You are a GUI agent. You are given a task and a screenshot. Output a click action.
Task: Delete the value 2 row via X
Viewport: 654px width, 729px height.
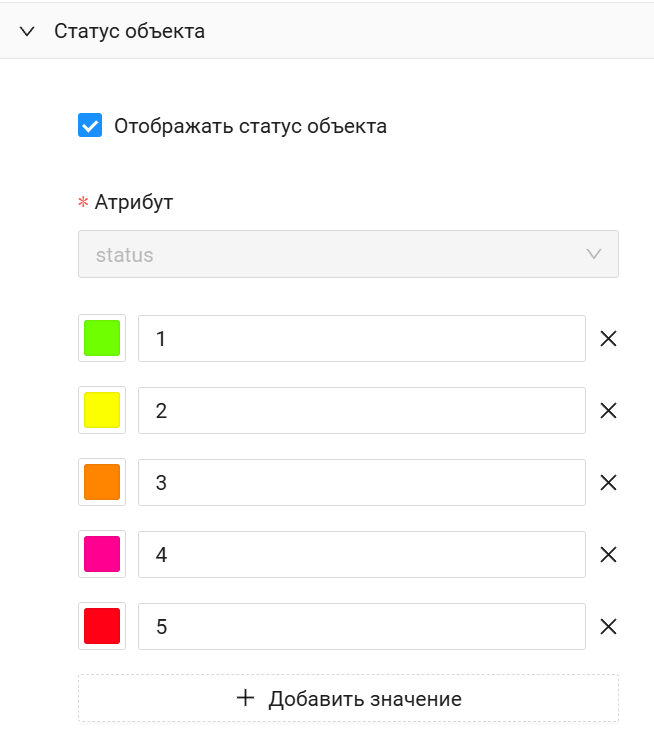[x=608, y=411]
